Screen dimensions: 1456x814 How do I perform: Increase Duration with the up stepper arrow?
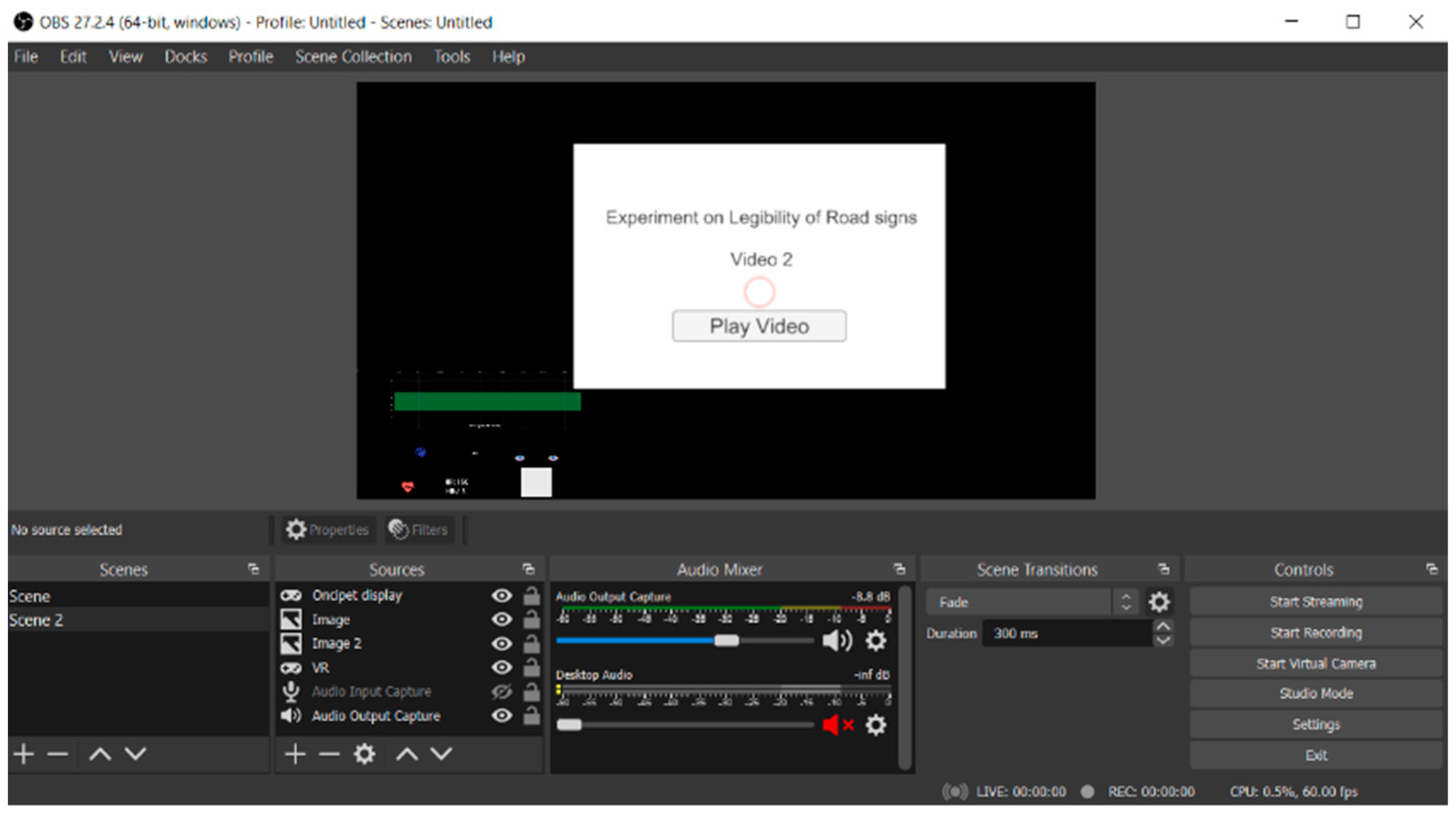[1163, 626]
